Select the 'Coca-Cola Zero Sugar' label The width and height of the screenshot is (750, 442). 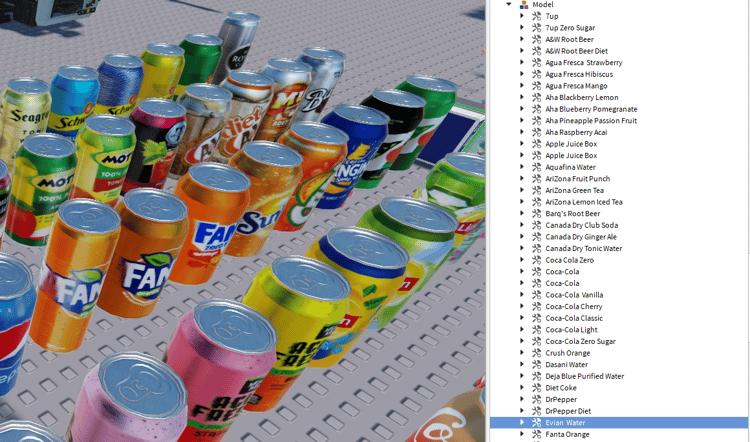pyautogui.click(x=581, y=342)
